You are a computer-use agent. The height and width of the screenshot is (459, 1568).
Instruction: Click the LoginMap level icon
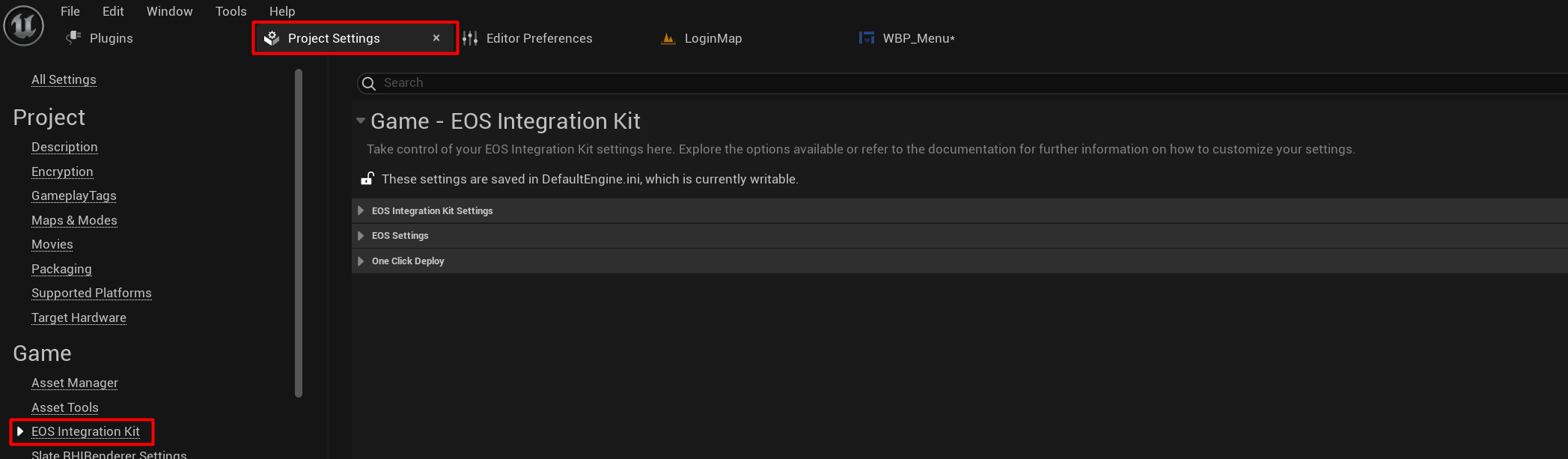[668, 38]
